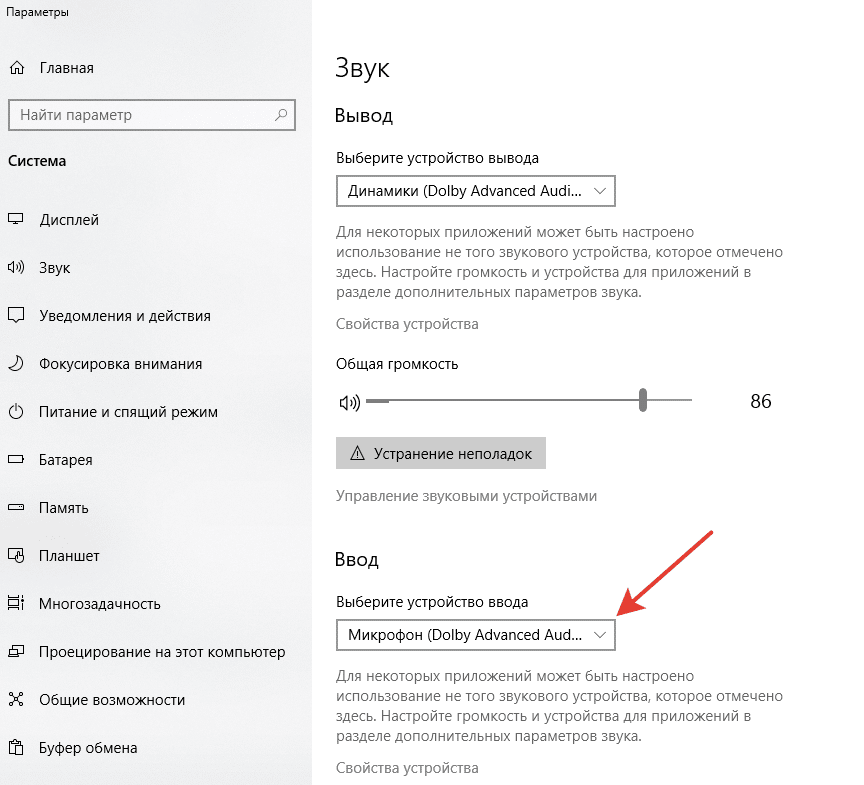Click the Display monitor icon
This screenshot has width=864, height=785.
pos(16,220)
